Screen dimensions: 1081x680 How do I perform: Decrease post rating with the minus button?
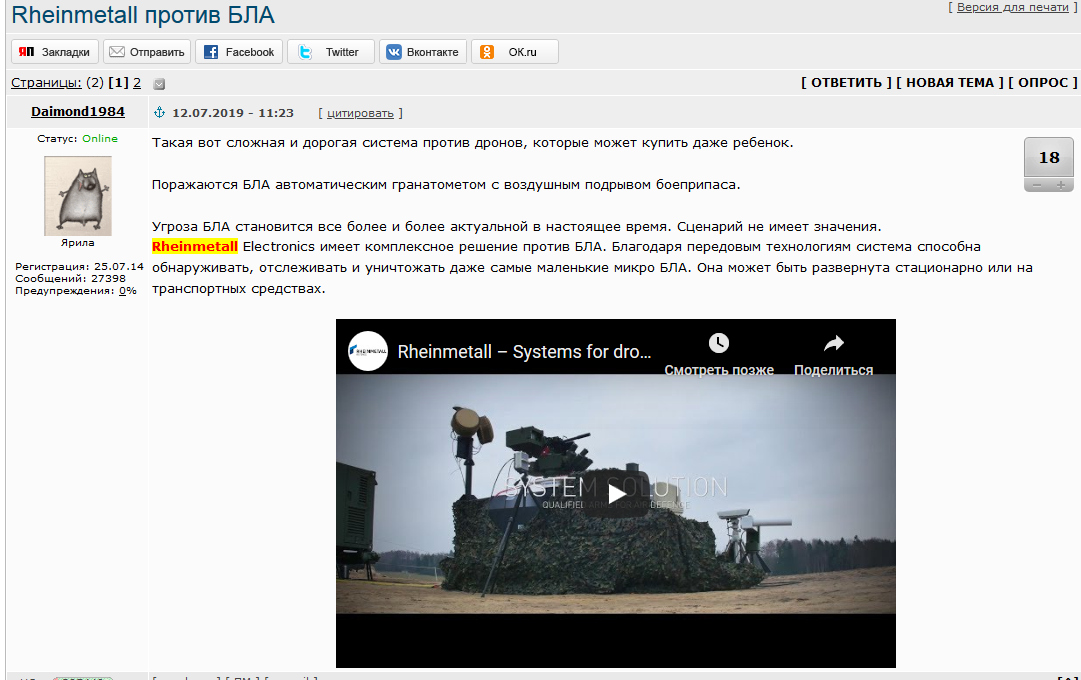[x=1037, y=185]
